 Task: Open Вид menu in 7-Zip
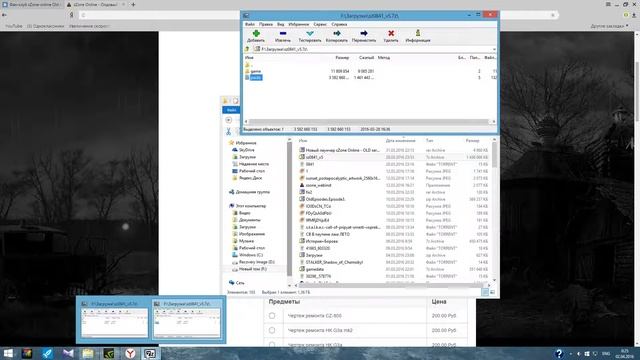click(281, 24)
